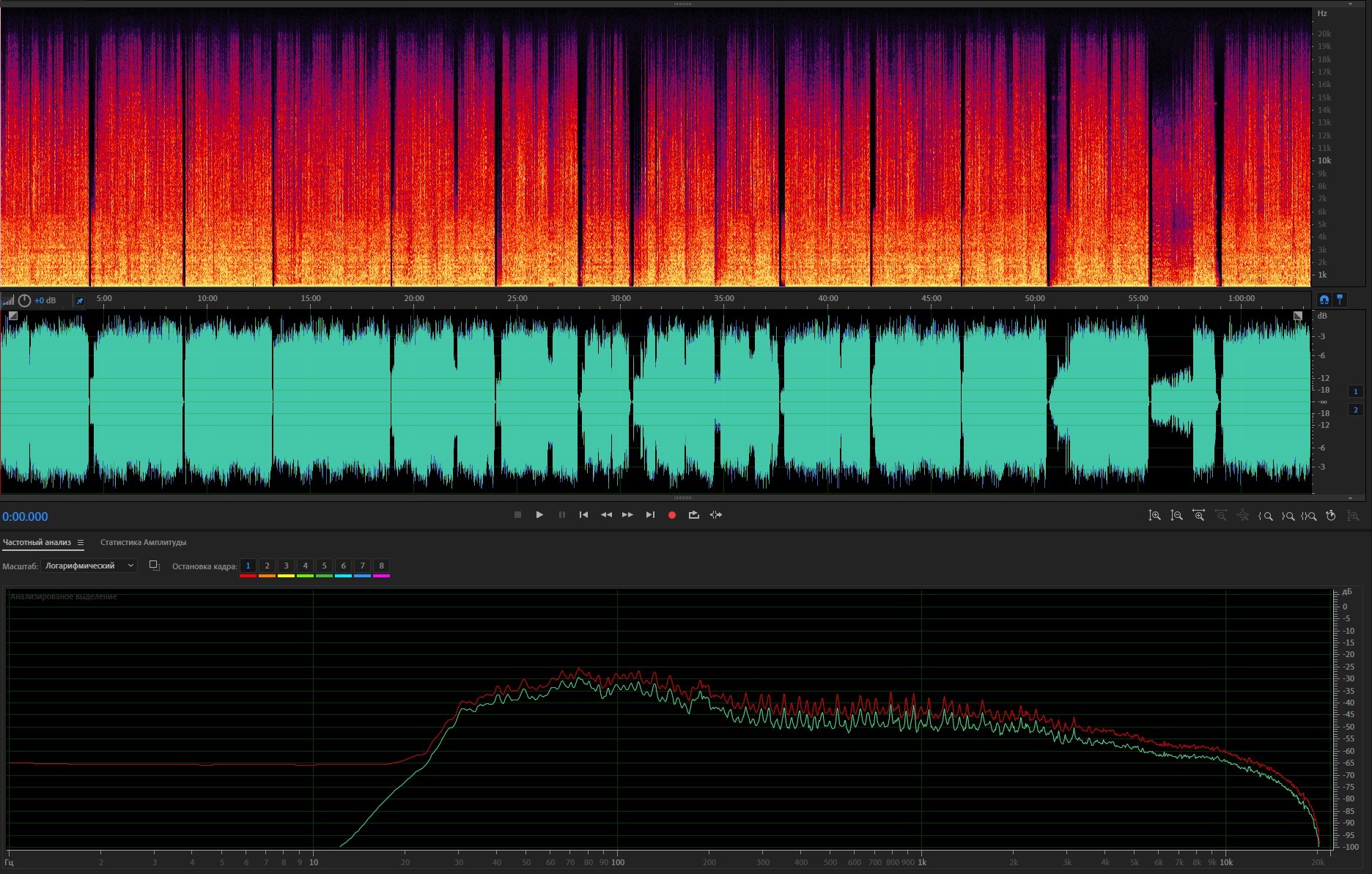Open Частотный анализ panel menu
This screenshot has height=874, width=1372.
(x=81, y=543)
